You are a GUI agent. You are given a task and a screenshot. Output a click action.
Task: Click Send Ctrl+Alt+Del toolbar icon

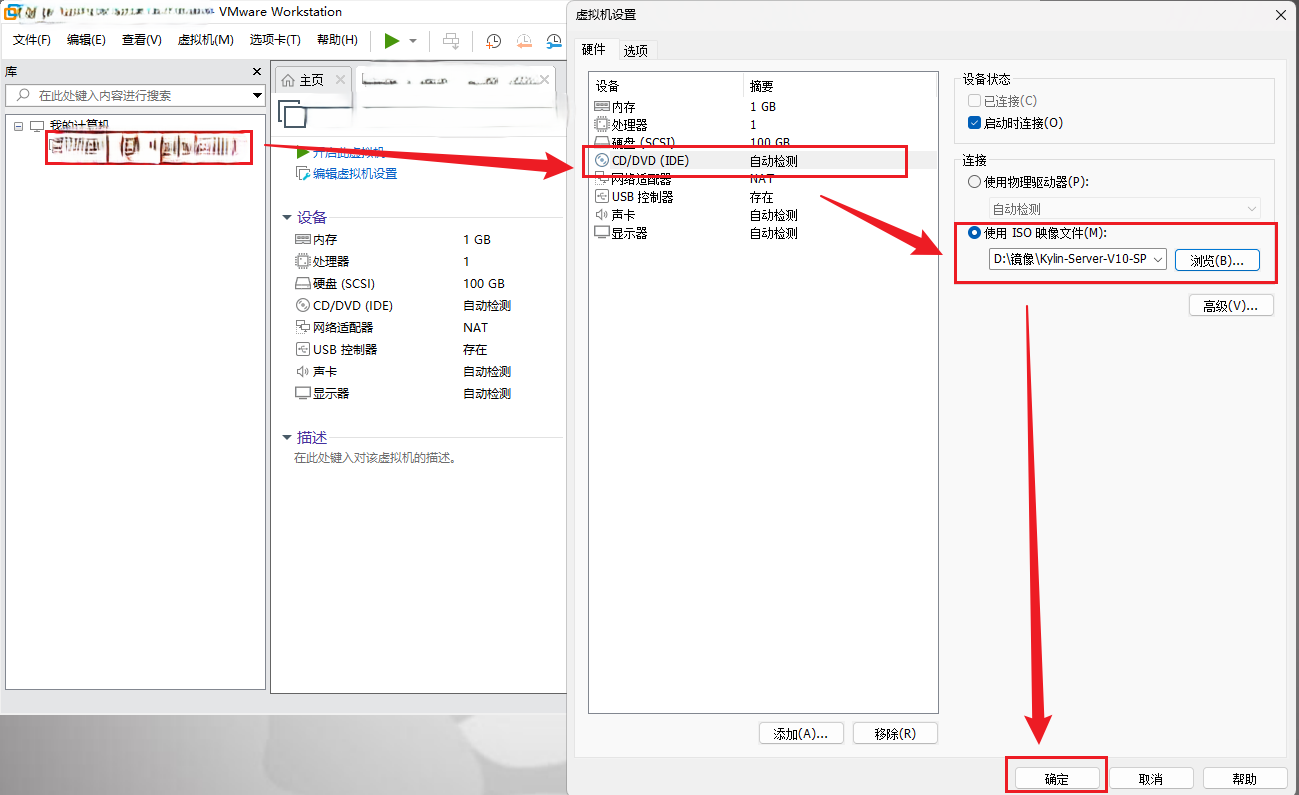(x=451, y=41)
